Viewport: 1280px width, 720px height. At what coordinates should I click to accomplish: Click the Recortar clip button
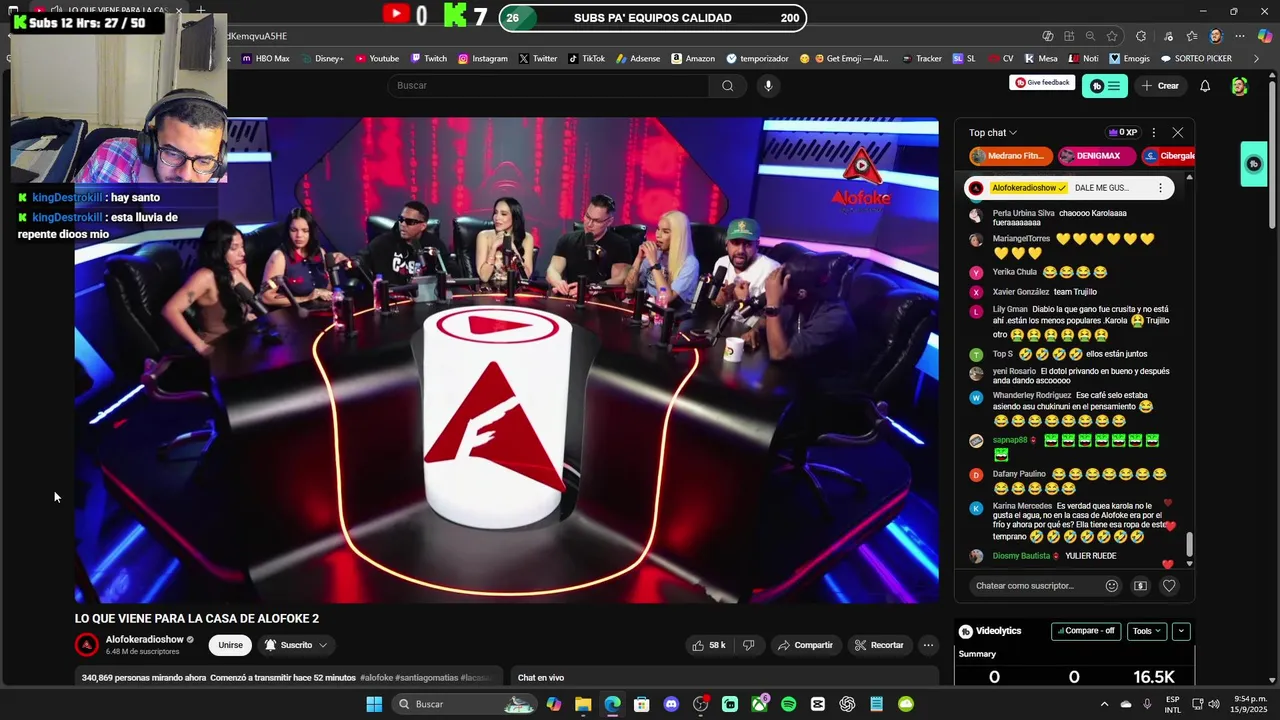click(879, 645)
